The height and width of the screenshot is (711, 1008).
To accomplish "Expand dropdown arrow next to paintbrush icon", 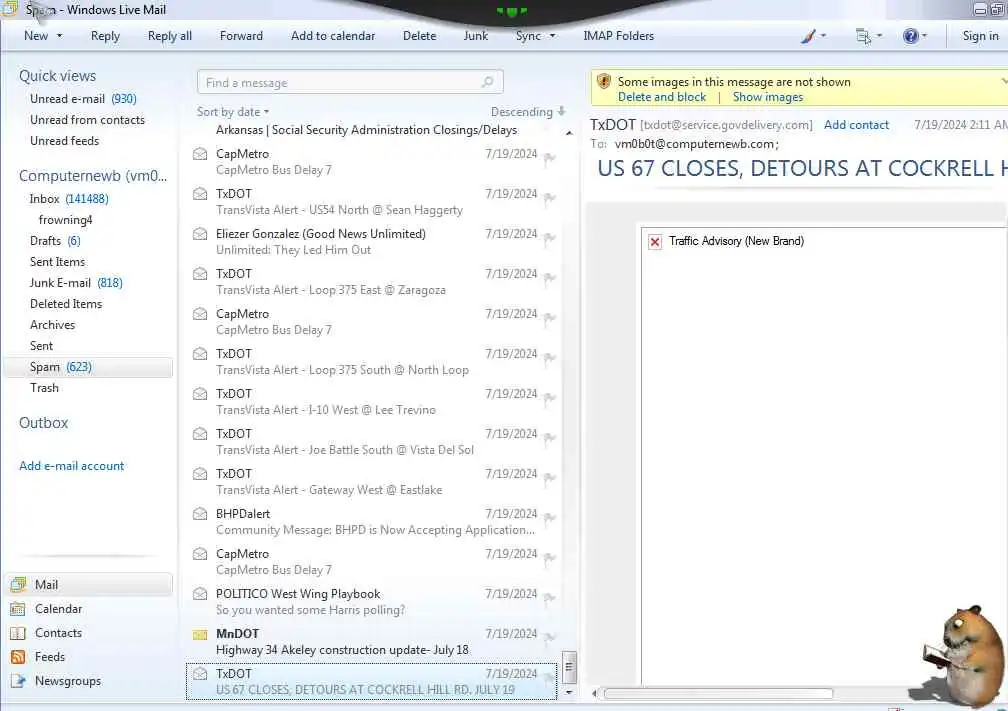I will point(824,36).
